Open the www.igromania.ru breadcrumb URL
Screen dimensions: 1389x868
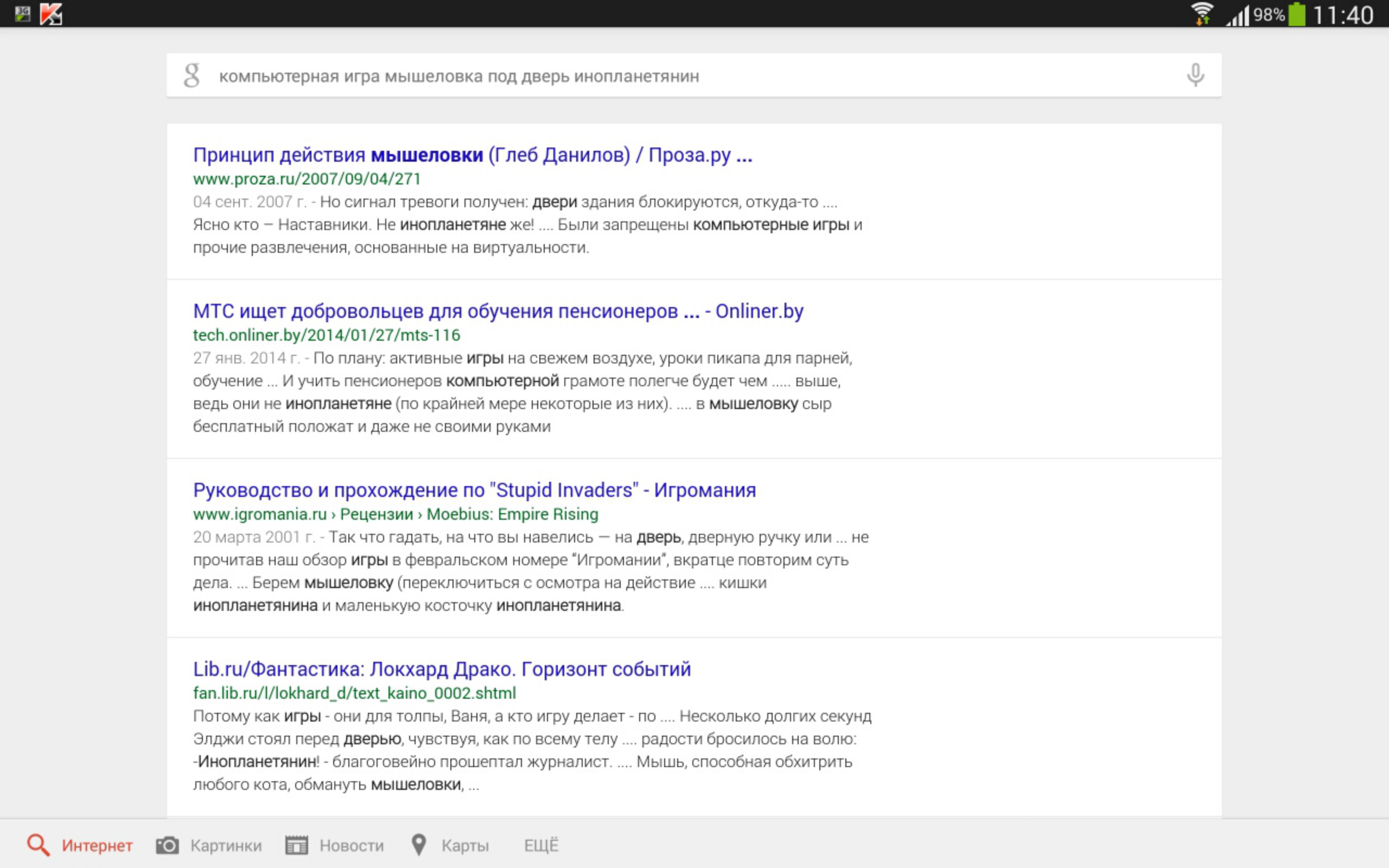click(x=396, y=514)
